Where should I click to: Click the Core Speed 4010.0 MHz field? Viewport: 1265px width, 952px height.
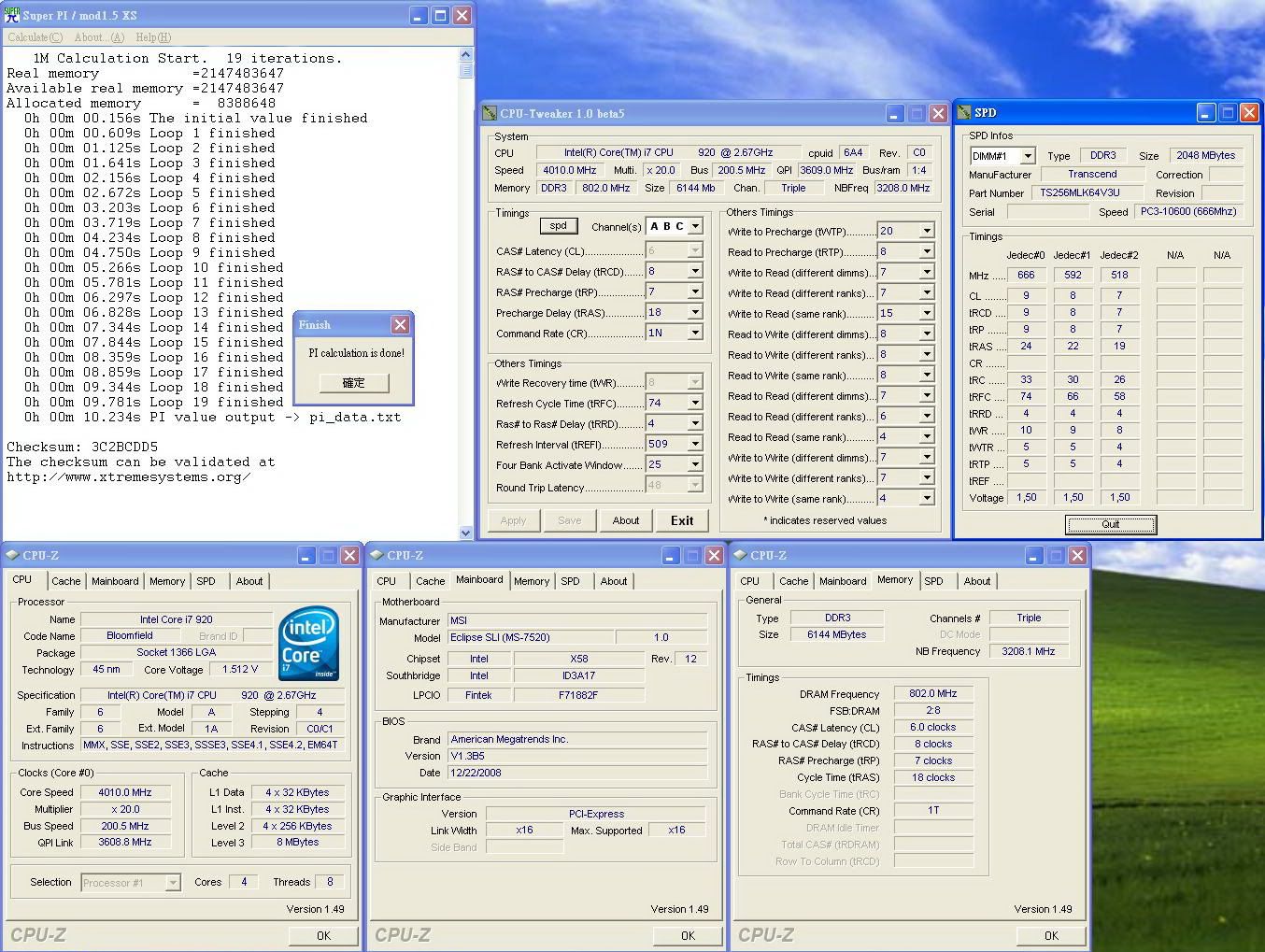pyautogui.click(x=125, y=792)
